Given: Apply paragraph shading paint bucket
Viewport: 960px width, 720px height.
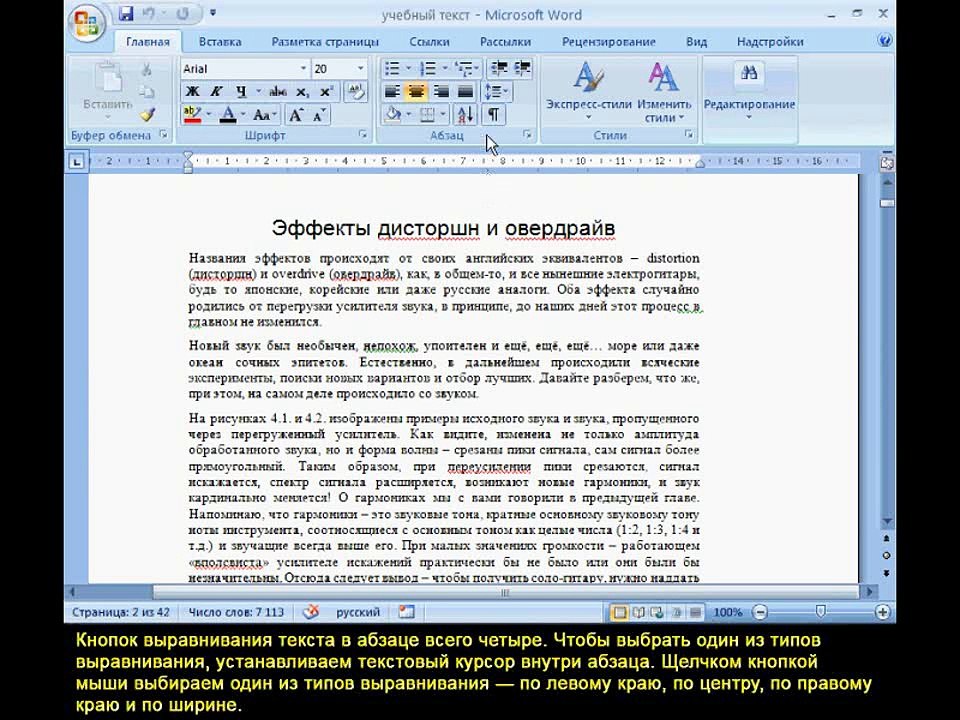Looking at the screenshot, I should (x=392, y=114).
